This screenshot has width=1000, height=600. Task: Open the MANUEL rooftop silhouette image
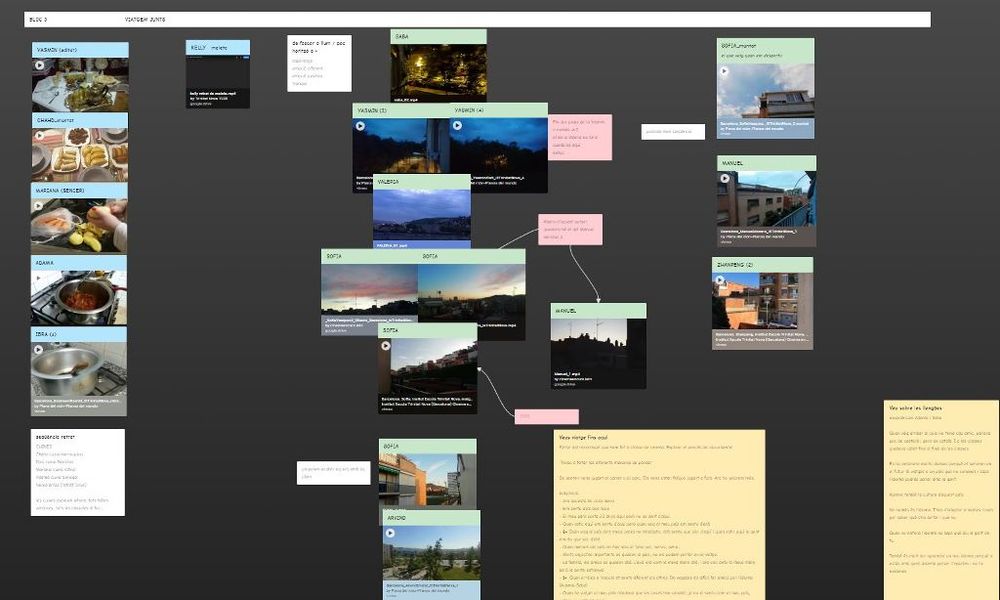598,344
